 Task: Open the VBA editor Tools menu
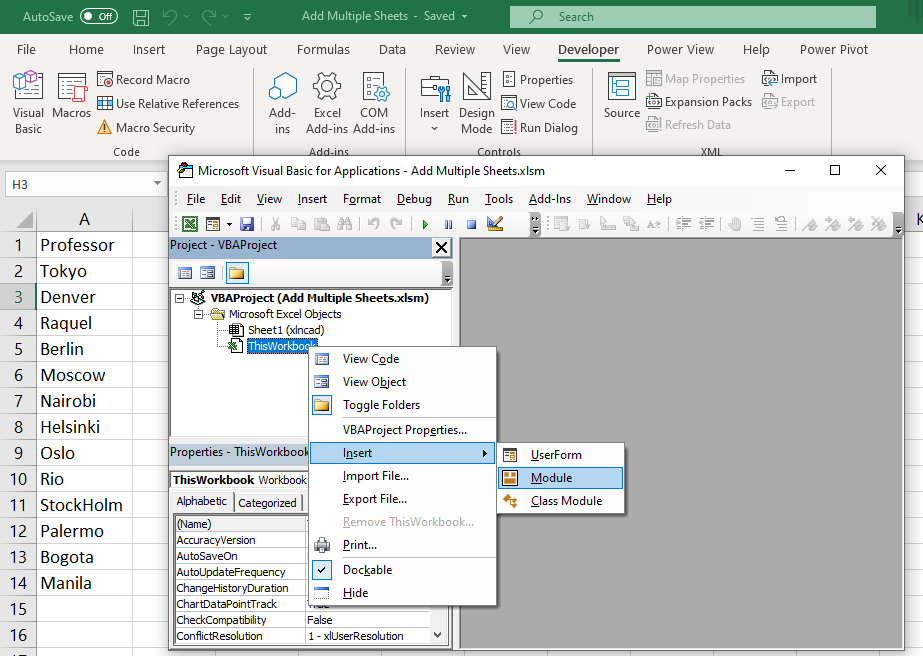point(499,199)
